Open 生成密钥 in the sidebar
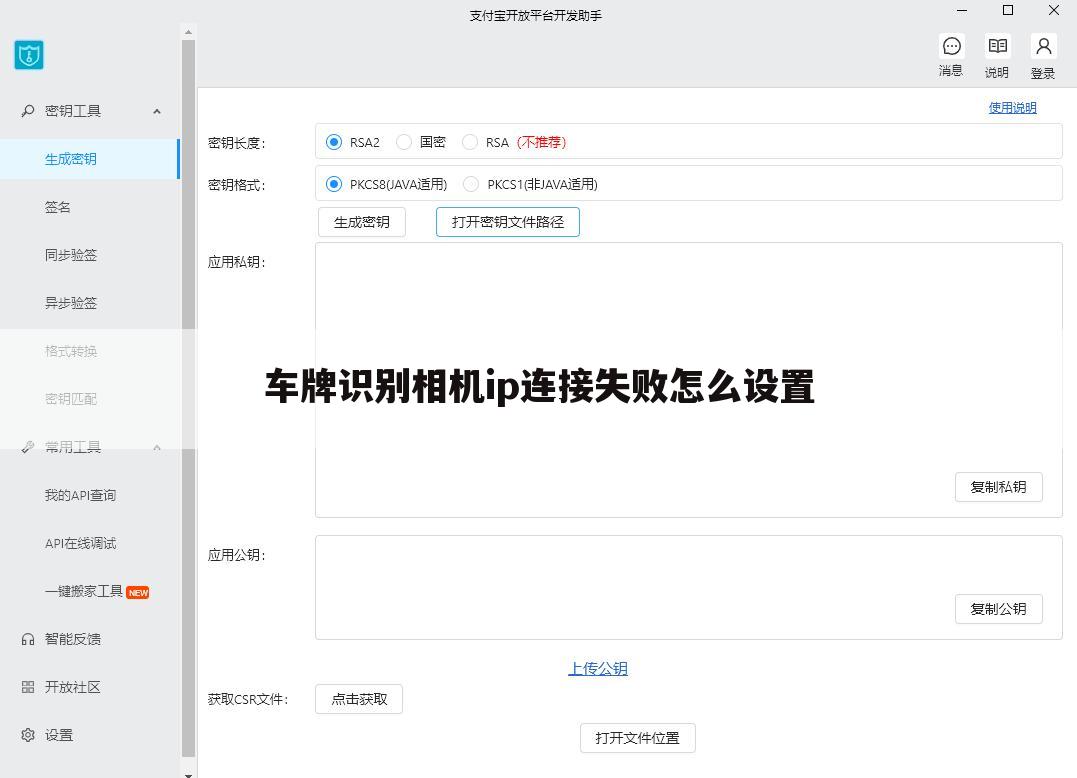 click(x=89, y=159)
